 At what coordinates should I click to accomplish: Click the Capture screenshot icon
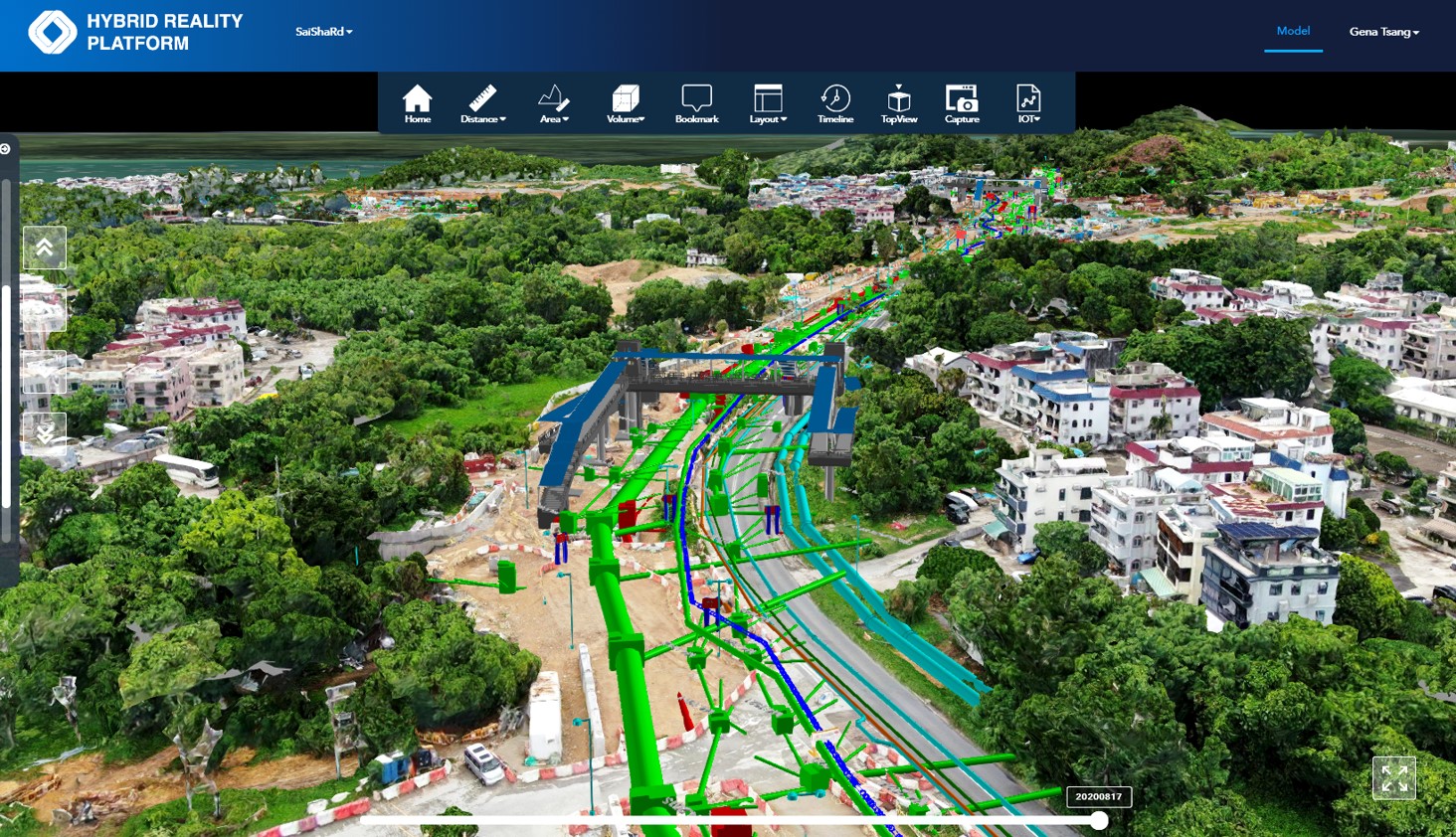(962, 103)
